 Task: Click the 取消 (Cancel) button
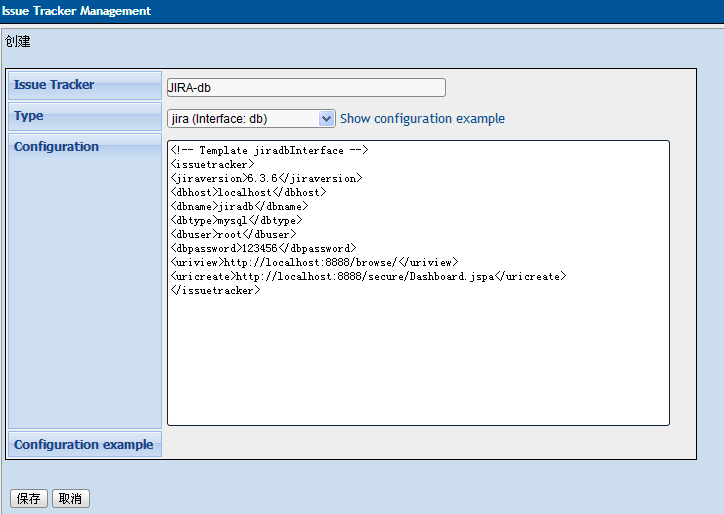(71, 498)
